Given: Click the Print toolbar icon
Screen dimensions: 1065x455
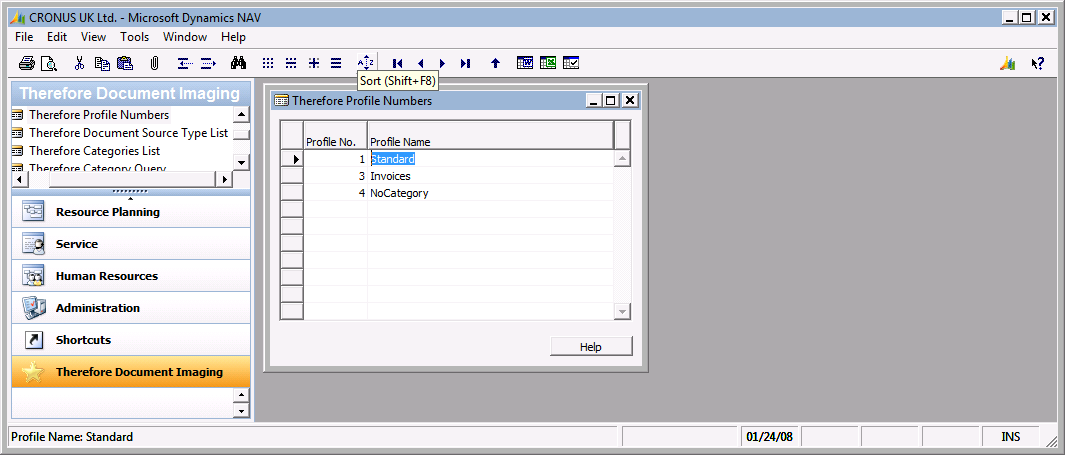Looking at the screenshot, I should click(26, 63).
